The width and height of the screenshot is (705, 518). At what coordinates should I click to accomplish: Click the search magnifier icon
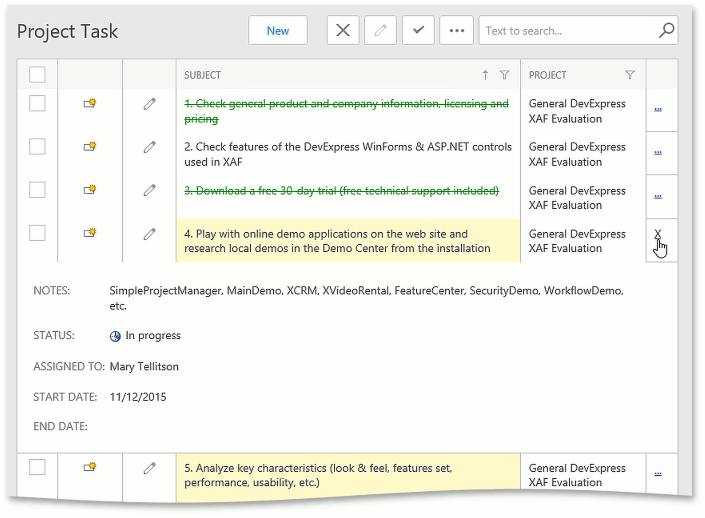coord(666,31)
